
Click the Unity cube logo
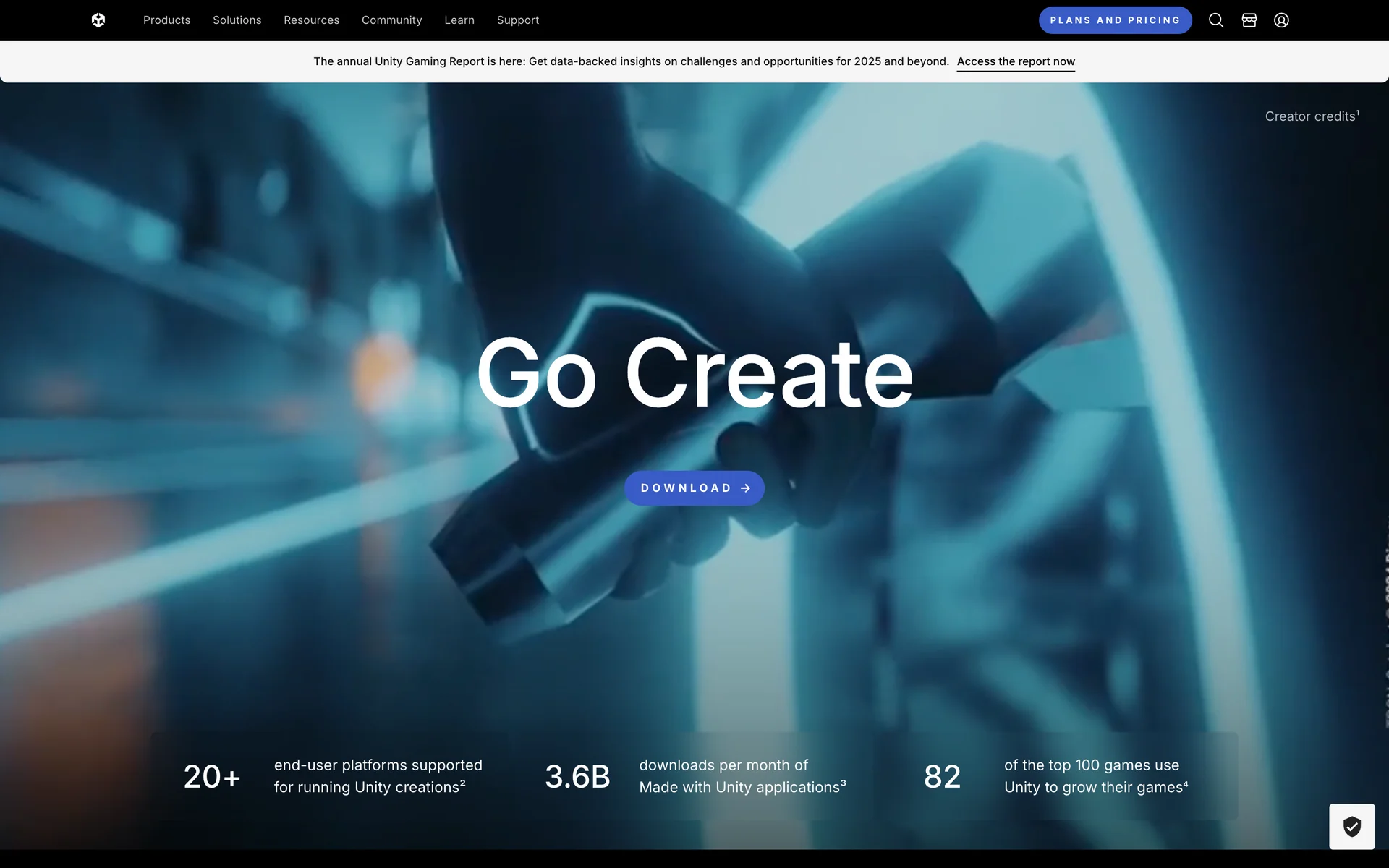[x=98, y=20]
